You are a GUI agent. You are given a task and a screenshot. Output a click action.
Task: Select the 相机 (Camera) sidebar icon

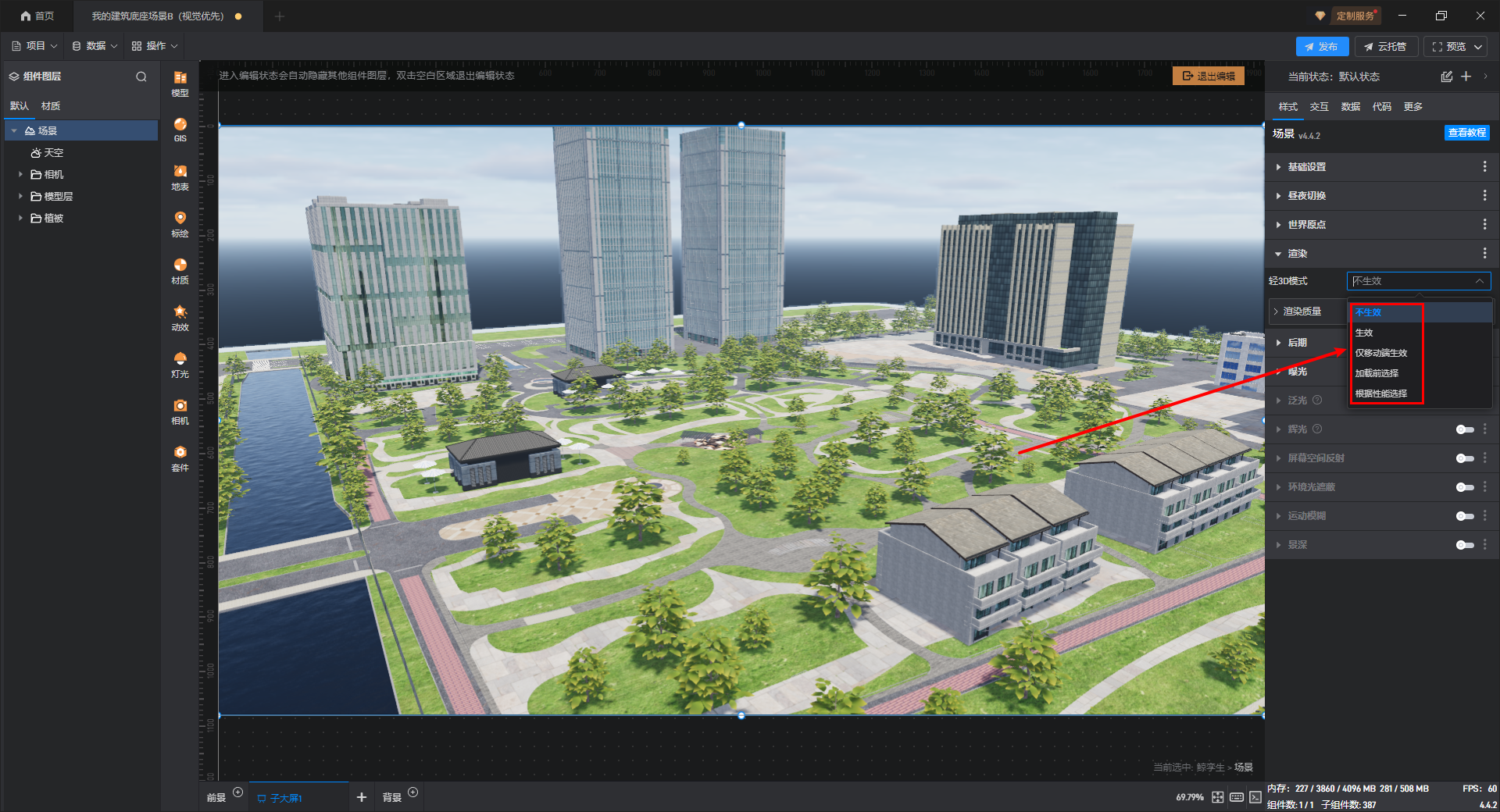180,411
